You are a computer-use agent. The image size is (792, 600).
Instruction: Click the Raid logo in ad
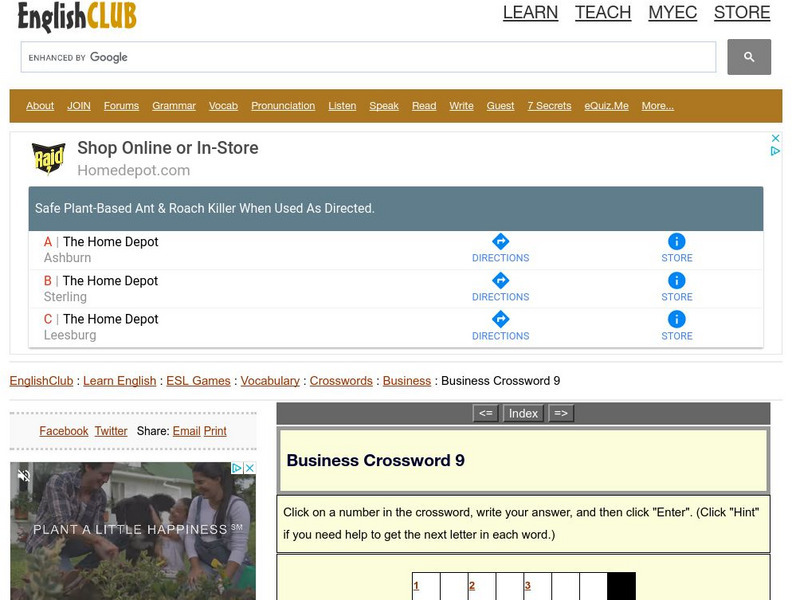click(x=48, y=159)
